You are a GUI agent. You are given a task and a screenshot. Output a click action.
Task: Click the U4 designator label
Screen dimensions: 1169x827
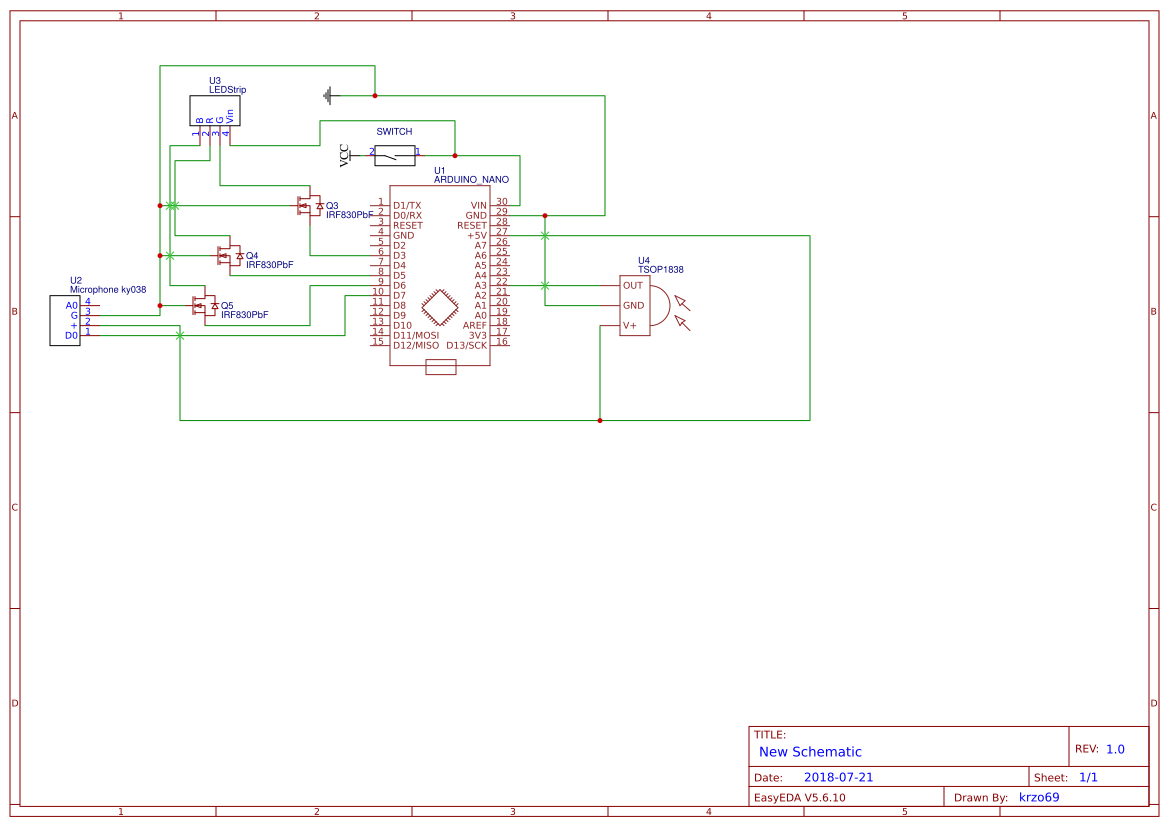click(x=644, y=261)
